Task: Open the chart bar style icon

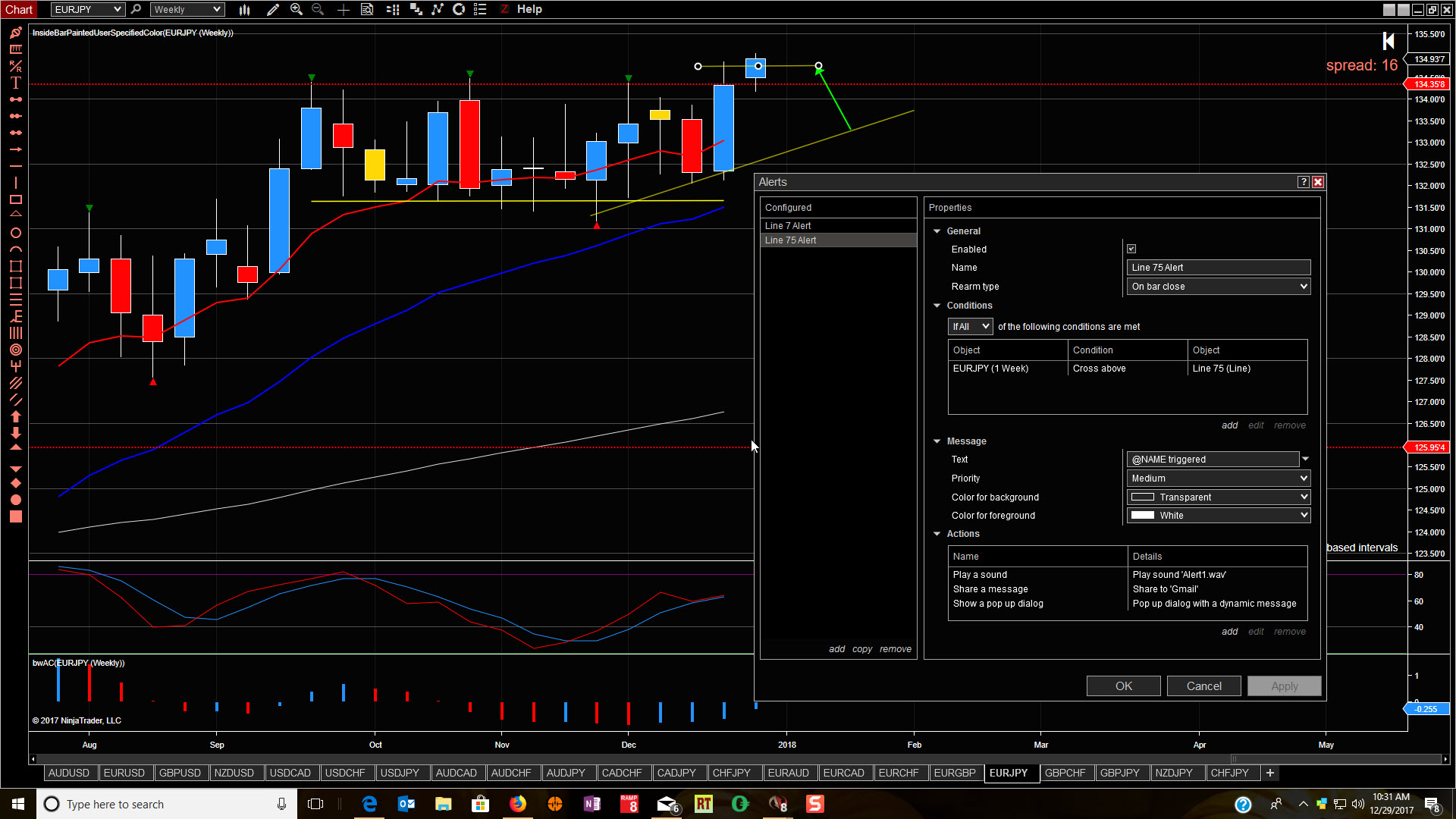Action: (x=244, y=10)
